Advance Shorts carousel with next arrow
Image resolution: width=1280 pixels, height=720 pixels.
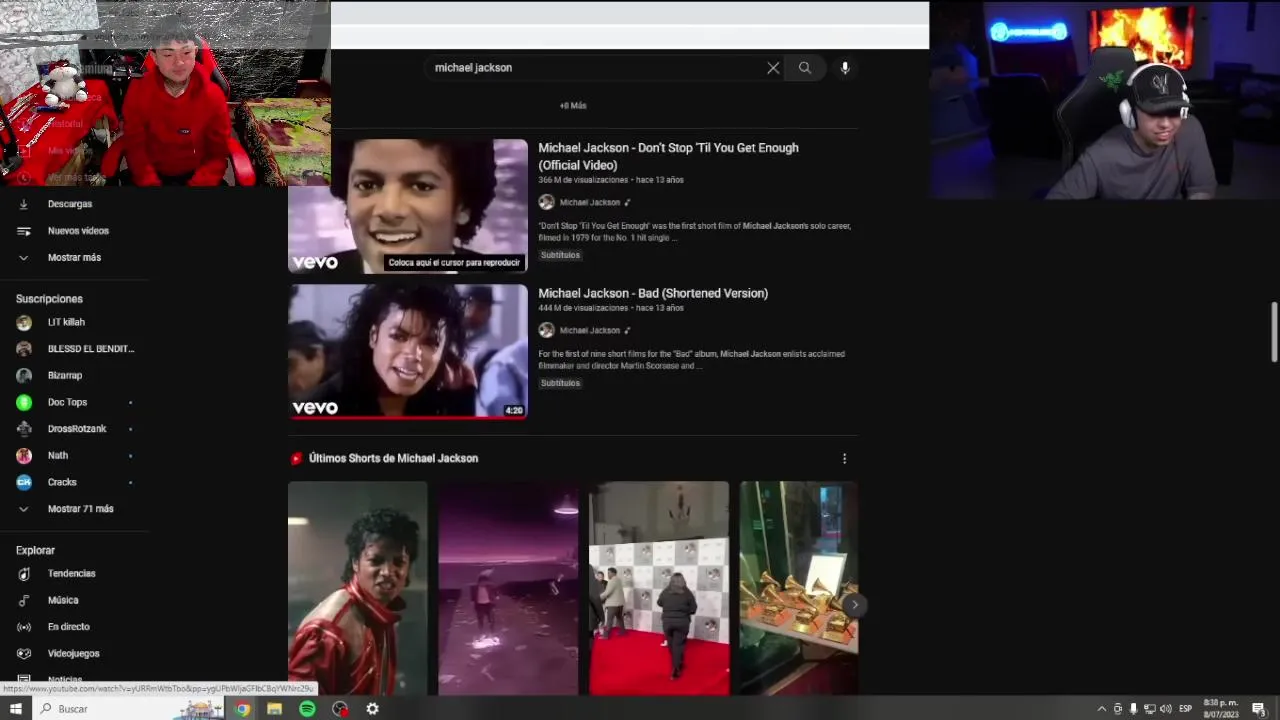(854, 605)
